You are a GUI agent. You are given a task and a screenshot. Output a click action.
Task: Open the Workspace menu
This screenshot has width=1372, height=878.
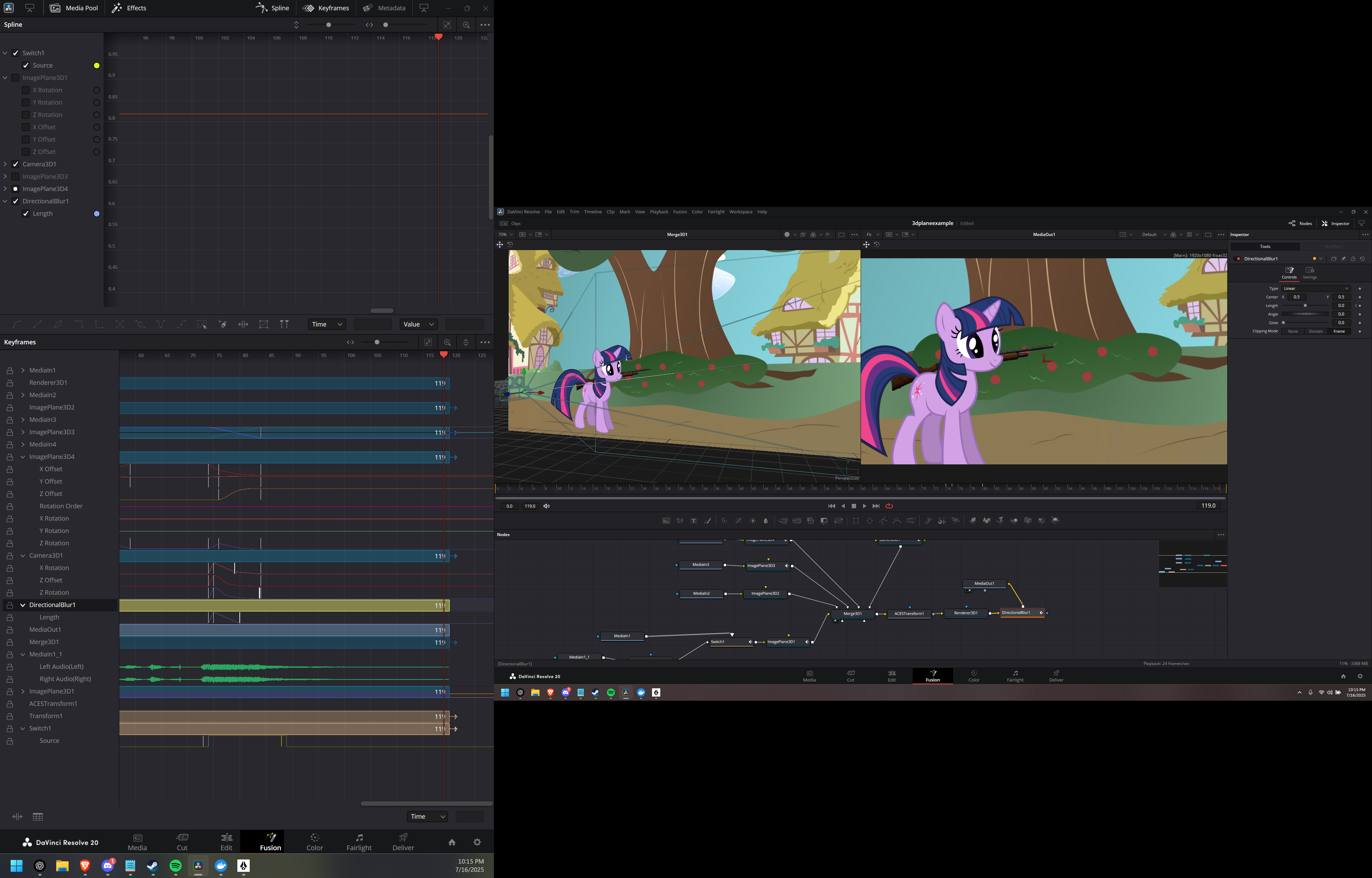(741, 212)
